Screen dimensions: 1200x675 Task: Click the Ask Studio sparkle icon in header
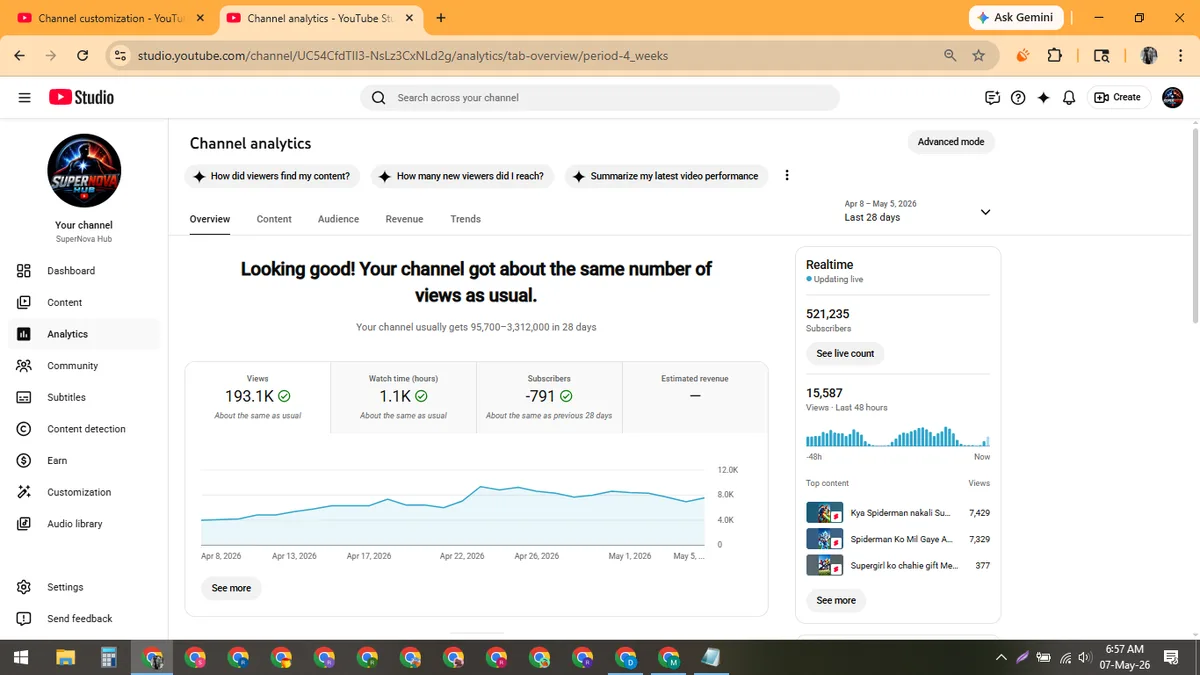click(x=1044, y=97)
